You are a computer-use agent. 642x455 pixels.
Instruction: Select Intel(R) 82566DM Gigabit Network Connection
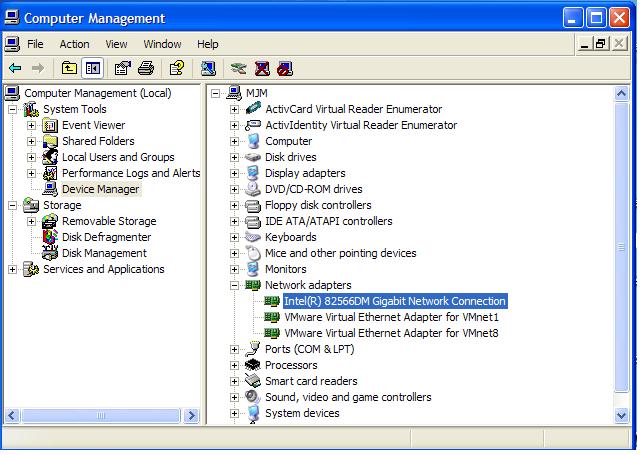pyautogui.click(x=395, y=301)
